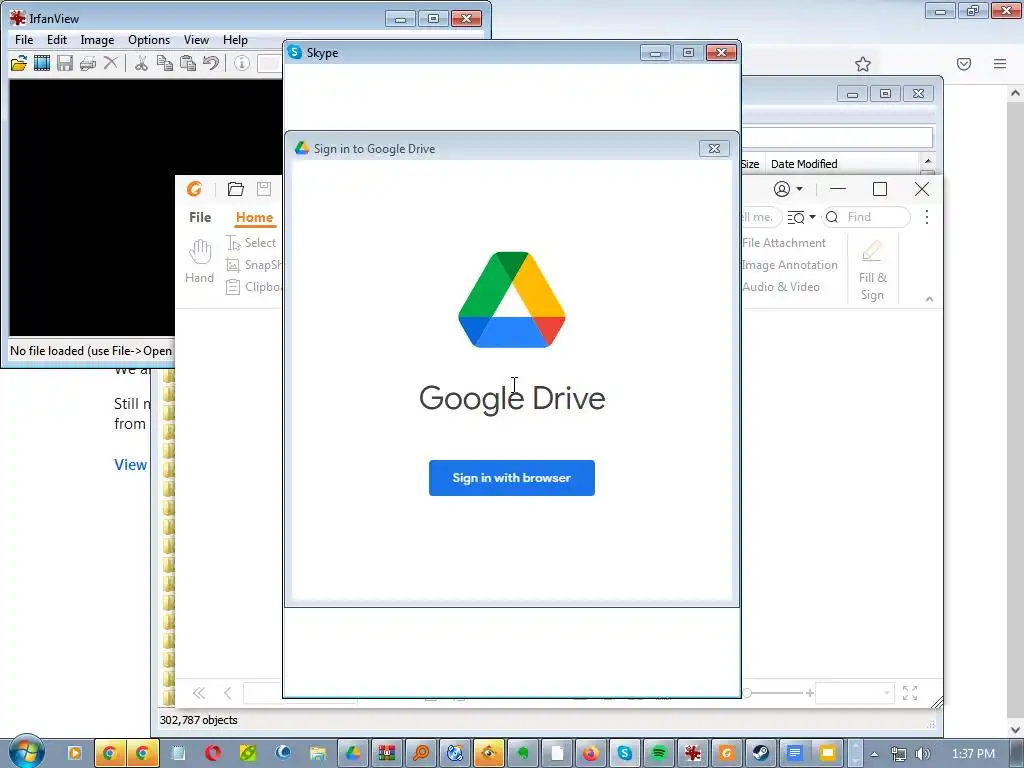The height and width of the screenshot is (768, 1024).
Task: Click the Skype taskbar icon
Action: [x=625, y=754]
